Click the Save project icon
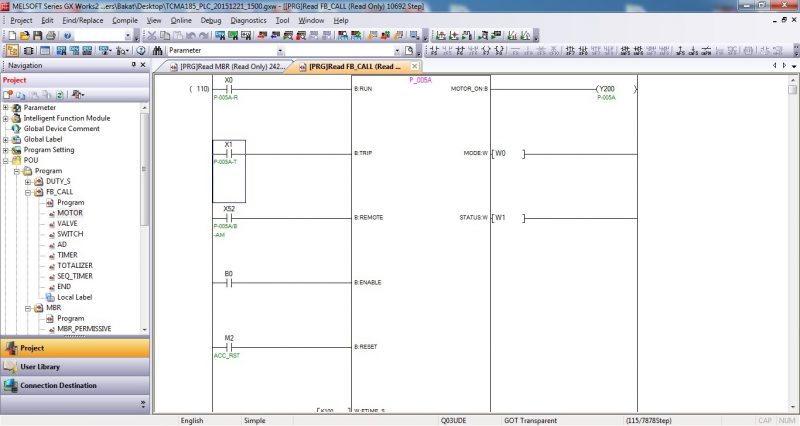The height and width of the screenshot is (426, 800). [39, 35]
